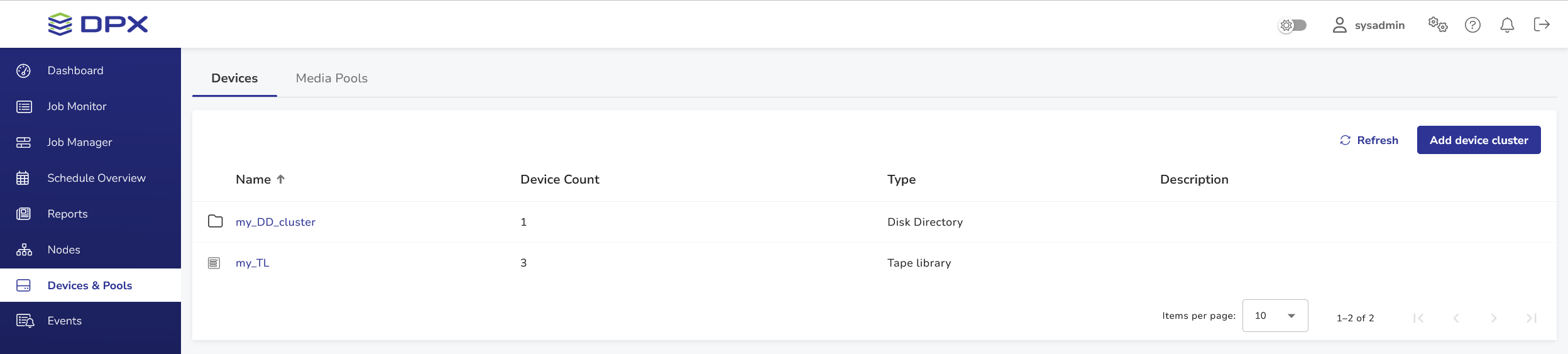The height and width of the screenshot is (354, 1568).
Task: Click the help question mark icon
Action: click(1472, 25)
